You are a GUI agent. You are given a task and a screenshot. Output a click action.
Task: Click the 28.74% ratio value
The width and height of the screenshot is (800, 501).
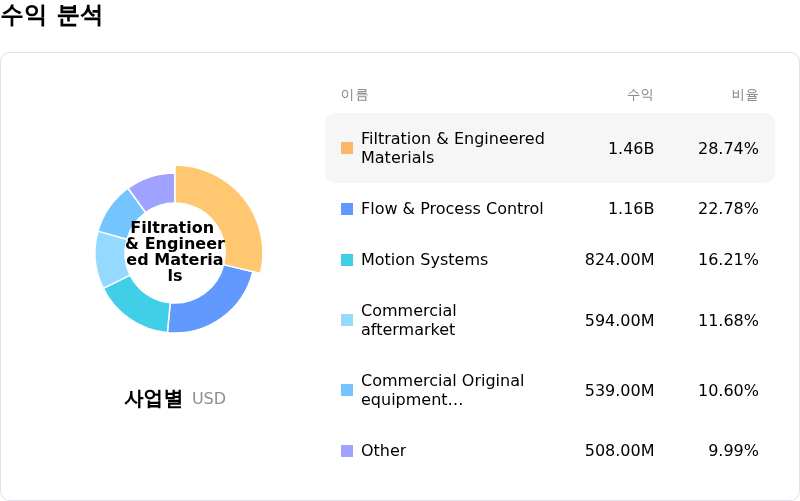pos(728,149)
